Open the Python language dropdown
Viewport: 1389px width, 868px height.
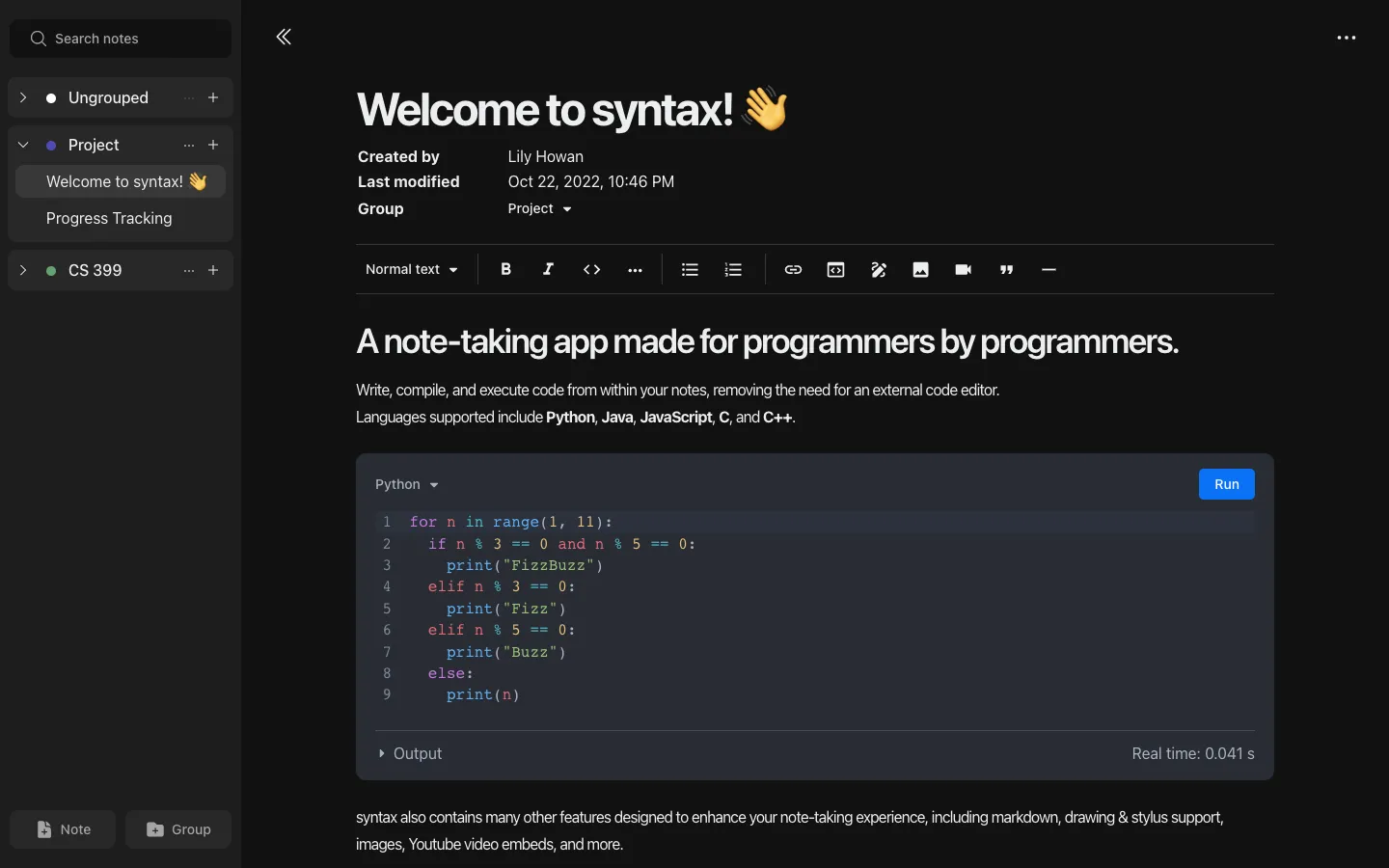coord(406,484)
